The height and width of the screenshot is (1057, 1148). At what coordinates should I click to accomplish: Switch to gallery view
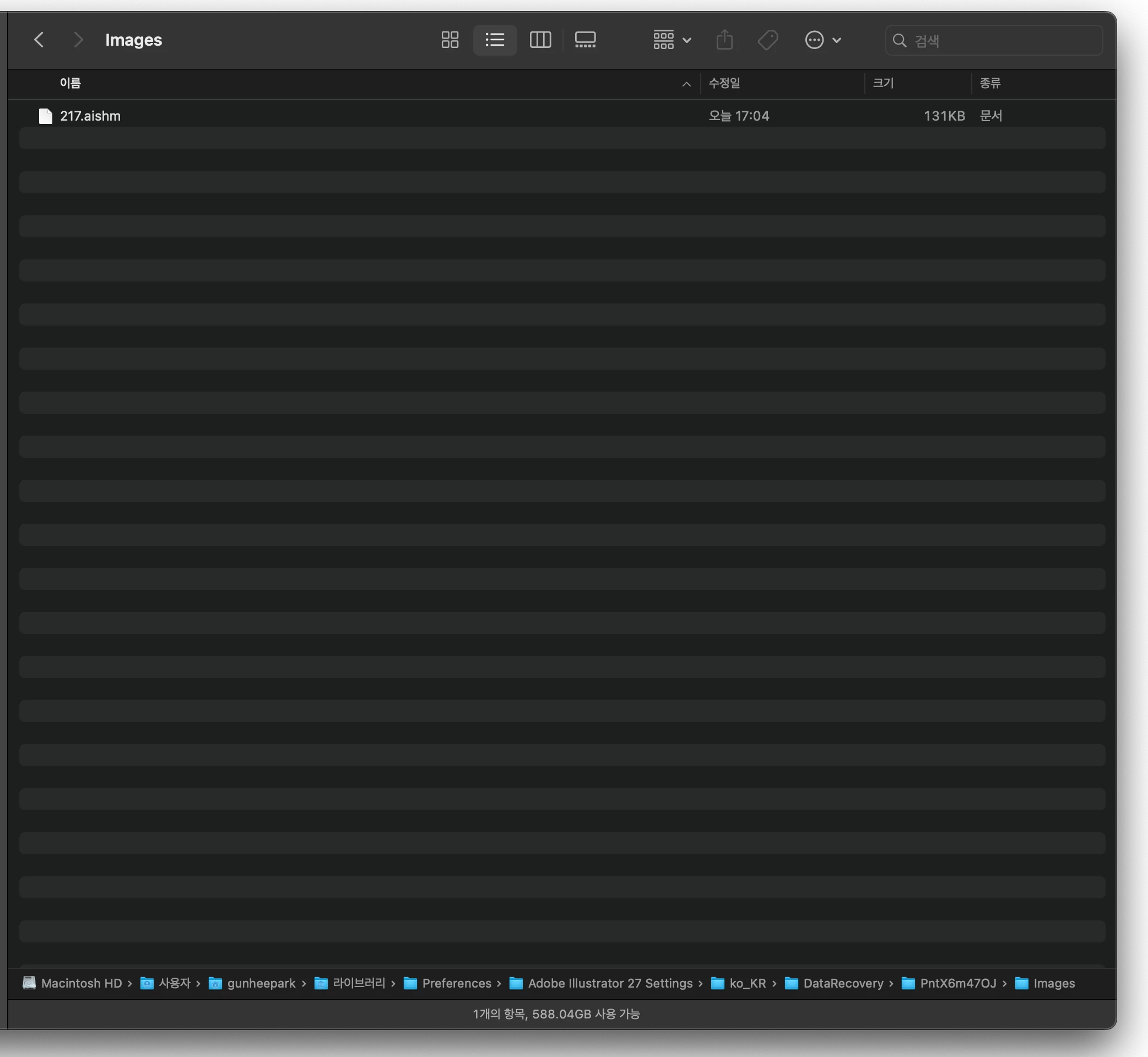[585, 40]
